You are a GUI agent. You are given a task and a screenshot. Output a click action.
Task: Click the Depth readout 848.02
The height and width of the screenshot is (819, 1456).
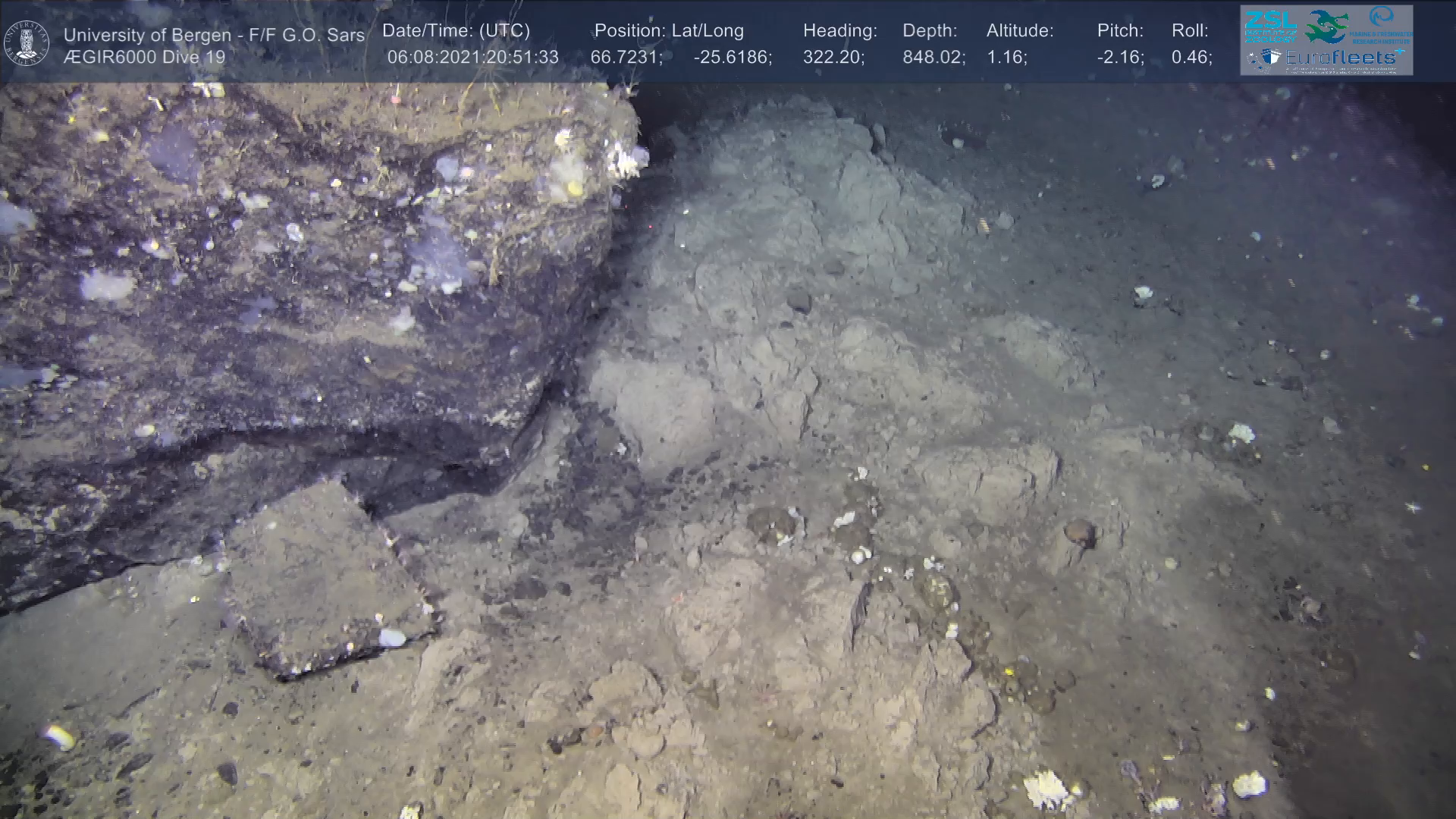[934, 58]
